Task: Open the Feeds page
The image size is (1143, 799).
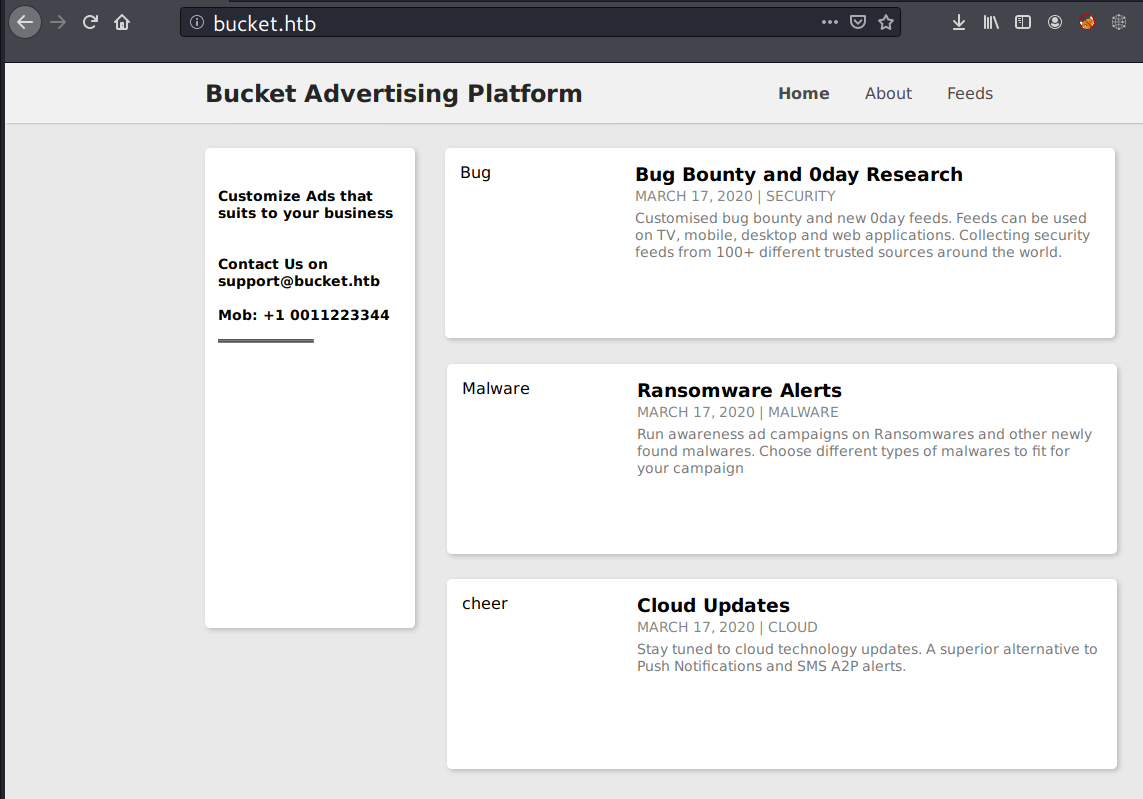Action: click(x=969, y=93)
